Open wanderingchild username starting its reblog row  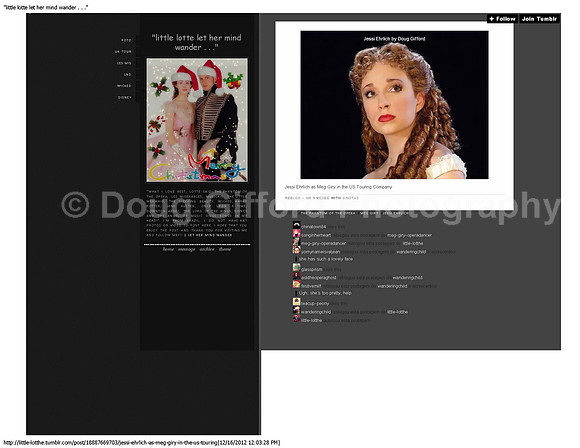316,312
